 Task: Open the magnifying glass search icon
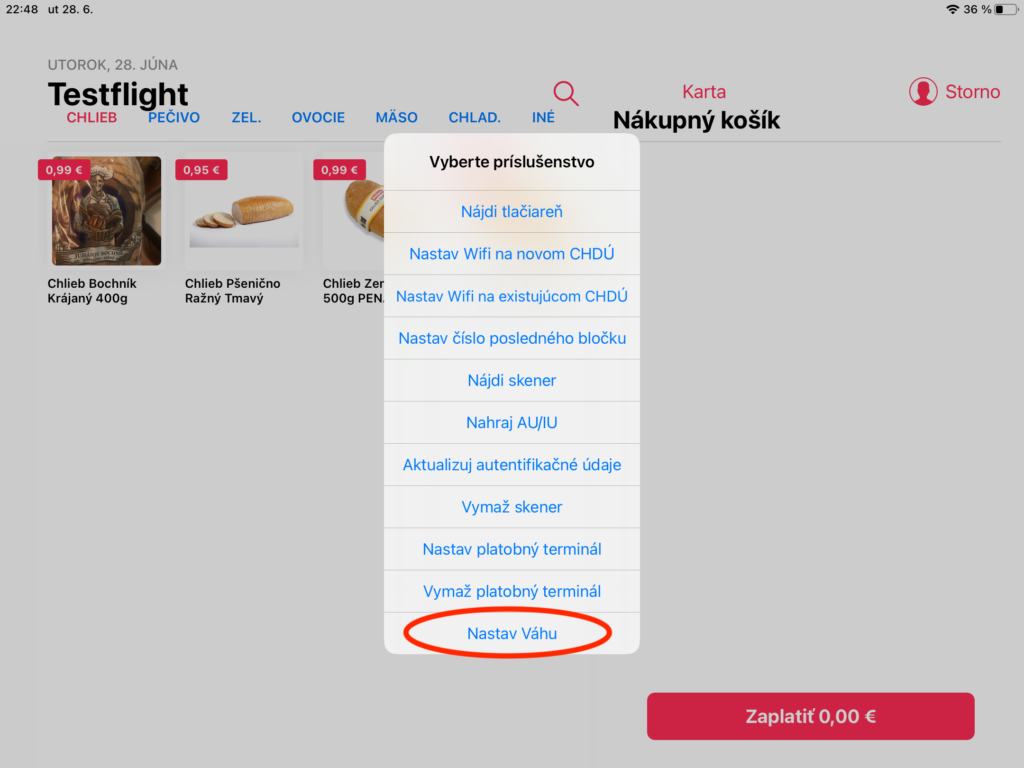(x=566, y=93)
